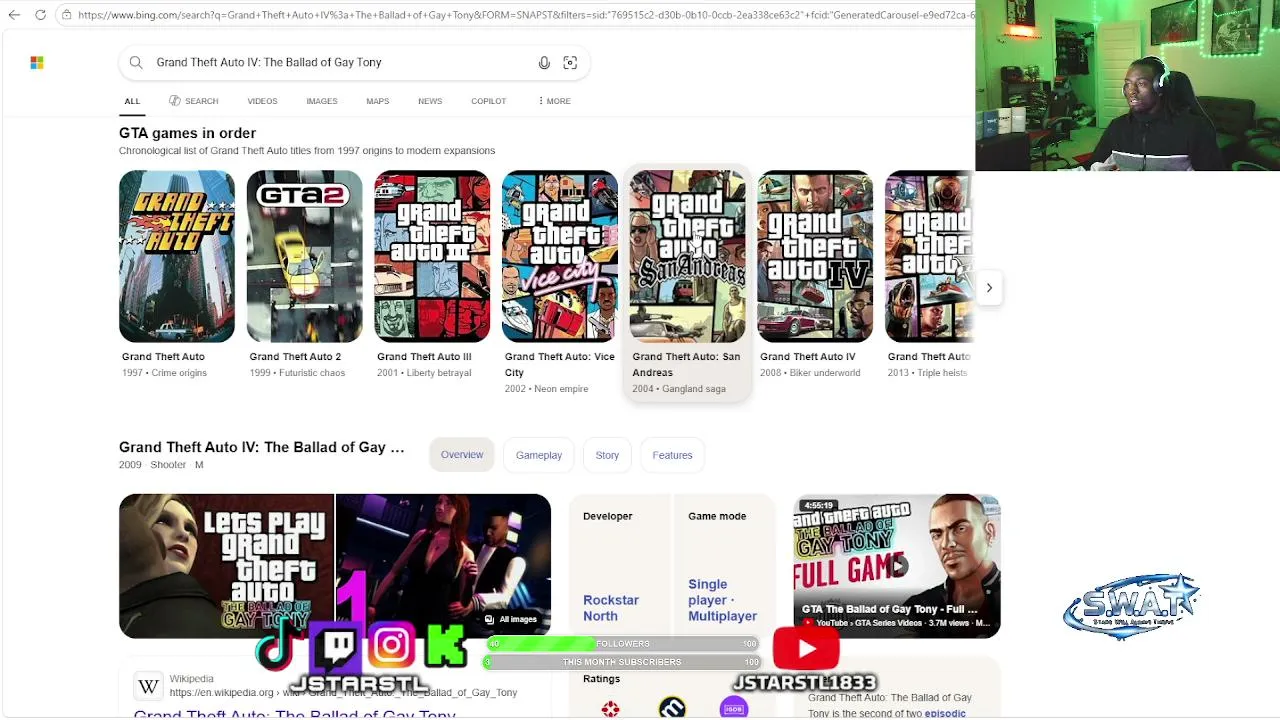
Task: Select the ALL results tab
Action: tap(132, 101)
